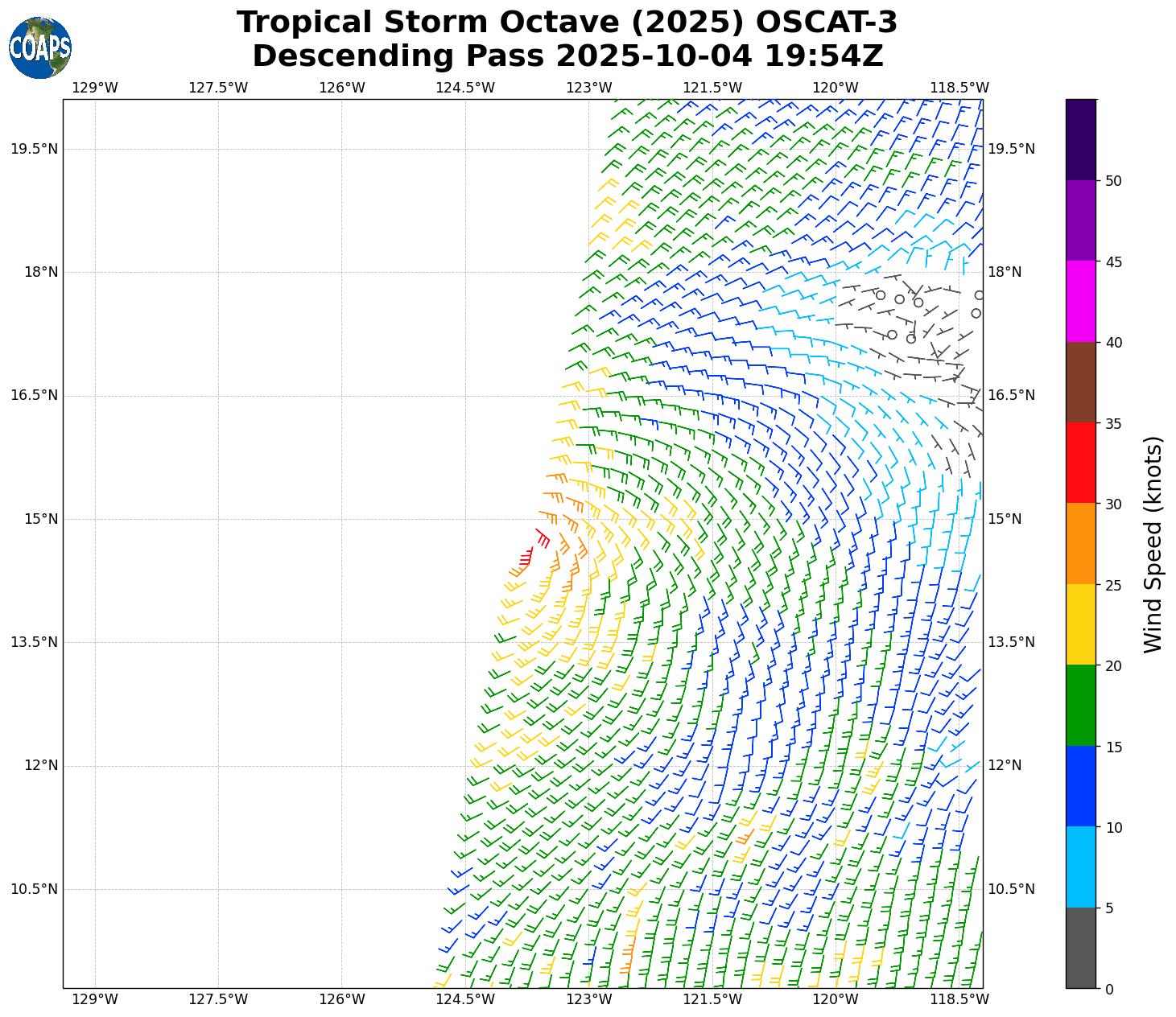
Task: Click the gray 0-5 knot colorbar segment
Action: [1080, 948]
